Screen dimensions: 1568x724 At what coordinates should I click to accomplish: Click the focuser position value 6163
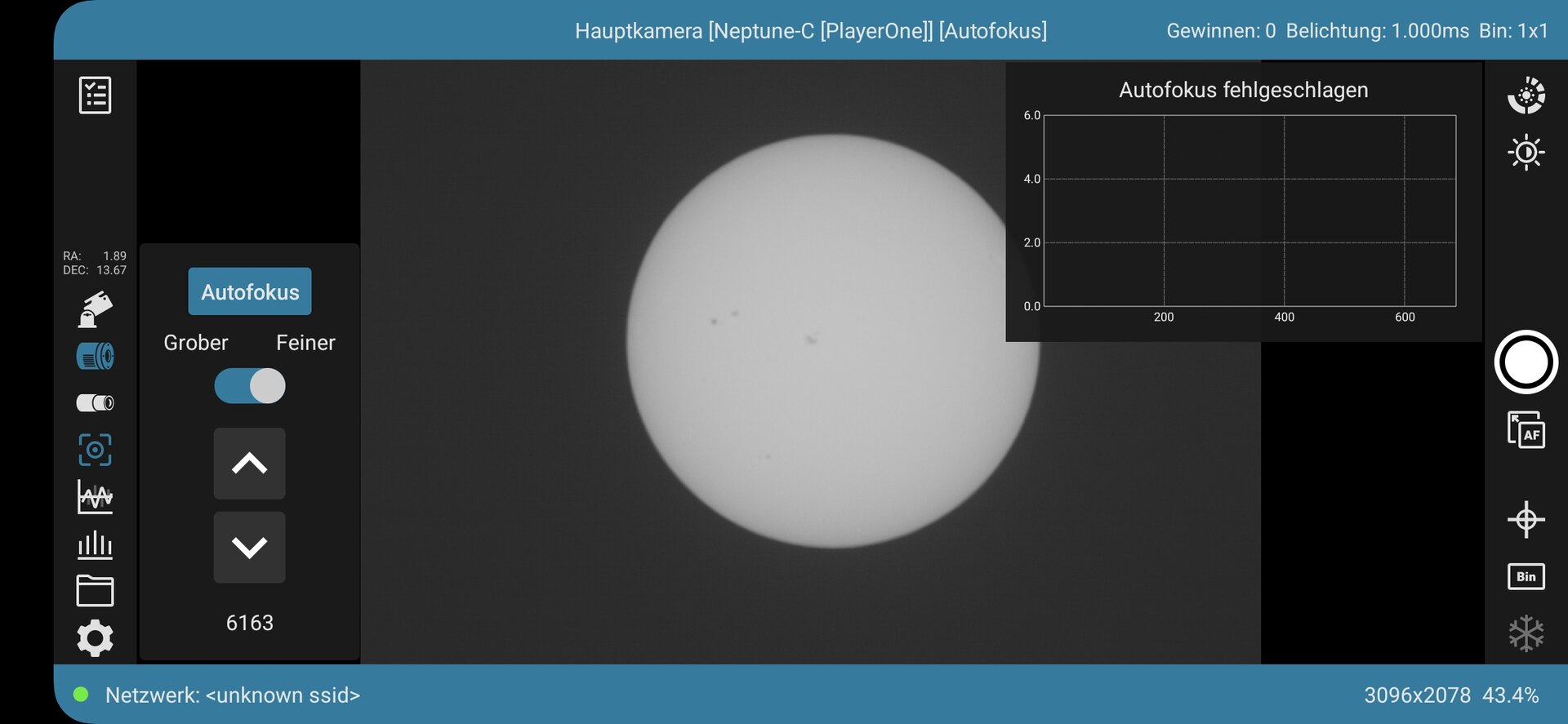250,623
